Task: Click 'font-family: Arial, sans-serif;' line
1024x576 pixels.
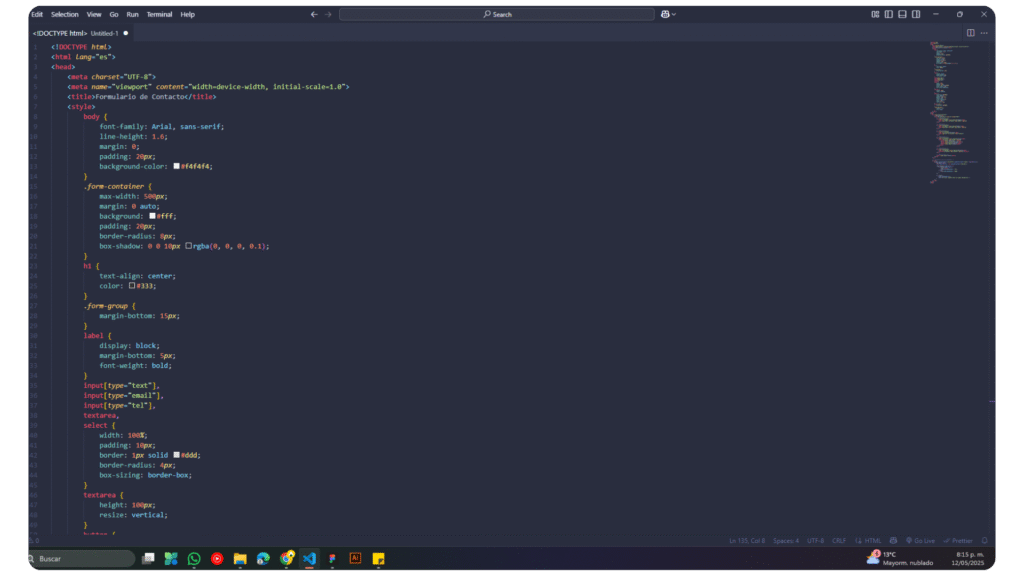Action: [161, 127]
